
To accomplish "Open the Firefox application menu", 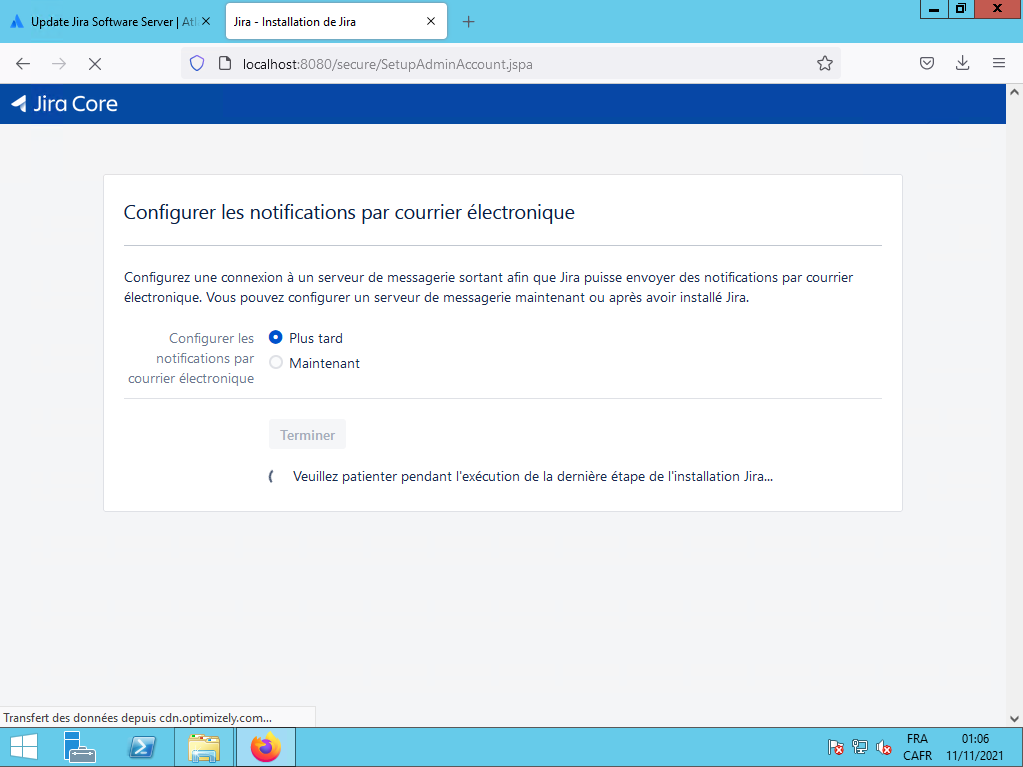I will click(x=998, y=63).
